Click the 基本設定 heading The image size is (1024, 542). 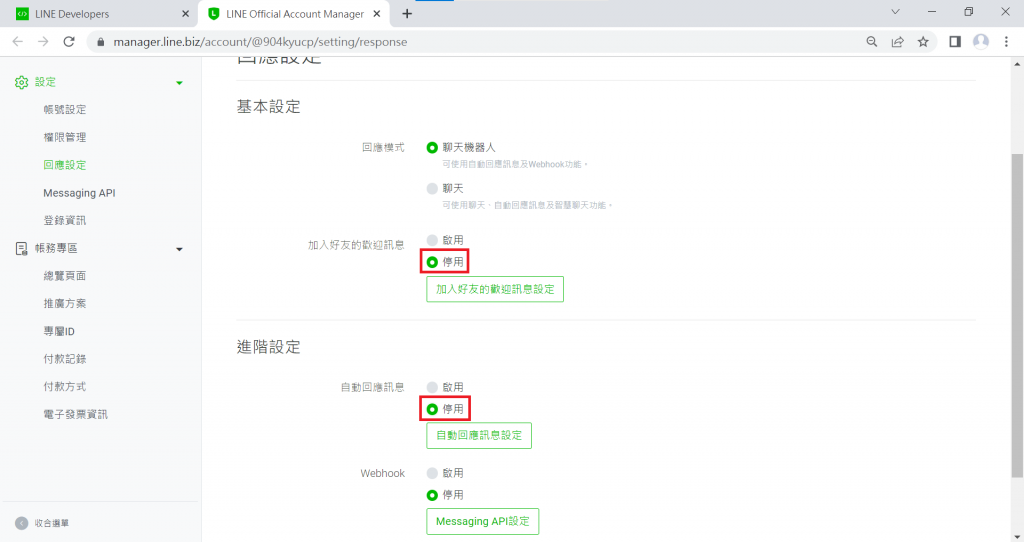pos(268,106)
